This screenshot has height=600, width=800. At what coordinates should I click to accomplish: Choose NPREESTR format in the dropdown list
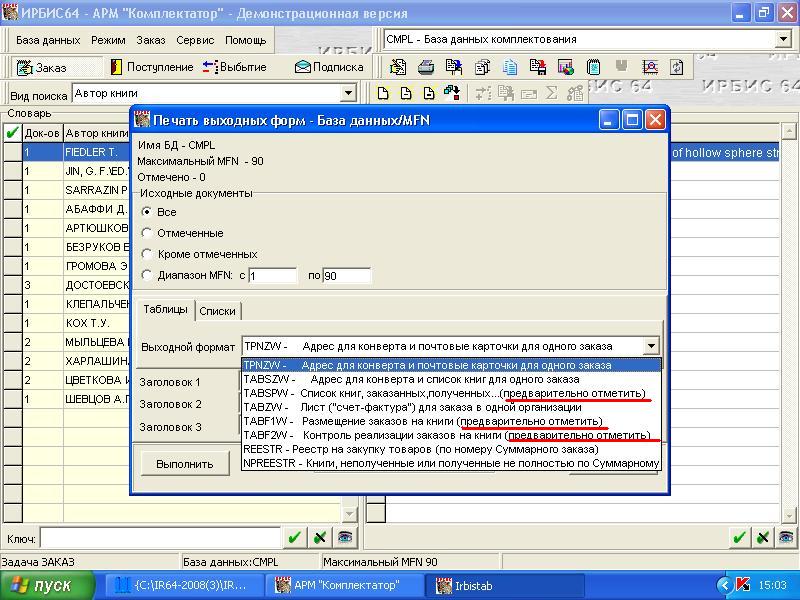pyautogui.click(x=451, y=463)
